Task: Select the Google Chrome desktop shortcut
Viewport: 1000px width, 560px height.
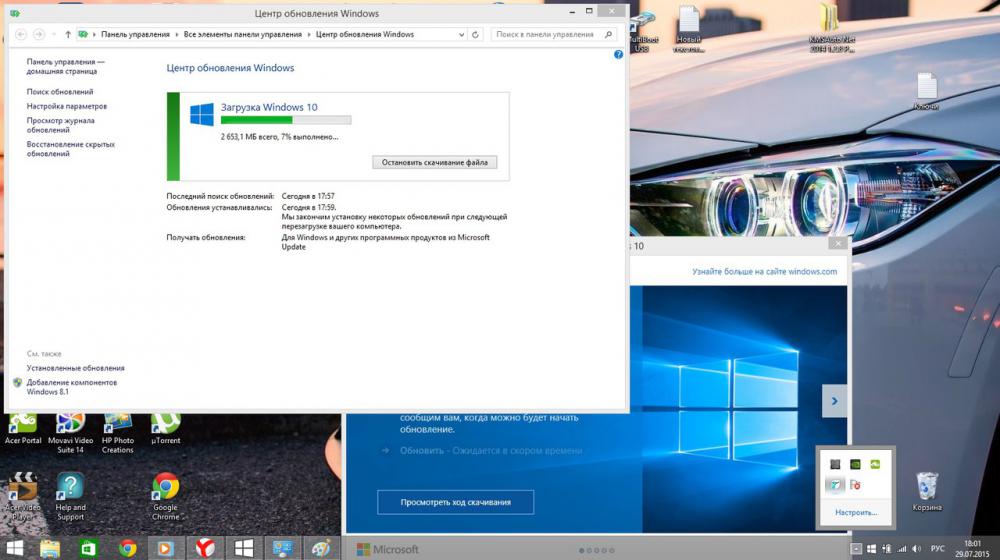Action: point(165,497)
